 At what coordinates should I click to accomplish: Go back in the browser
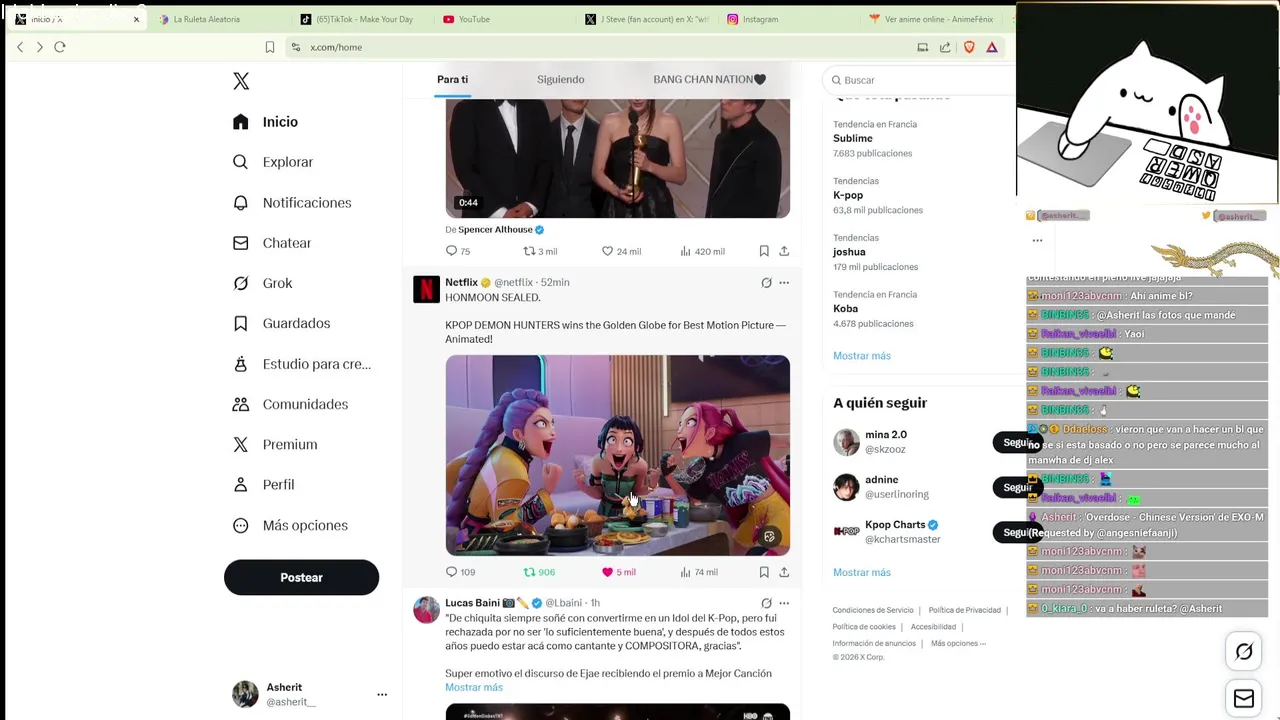coord(20,47)
